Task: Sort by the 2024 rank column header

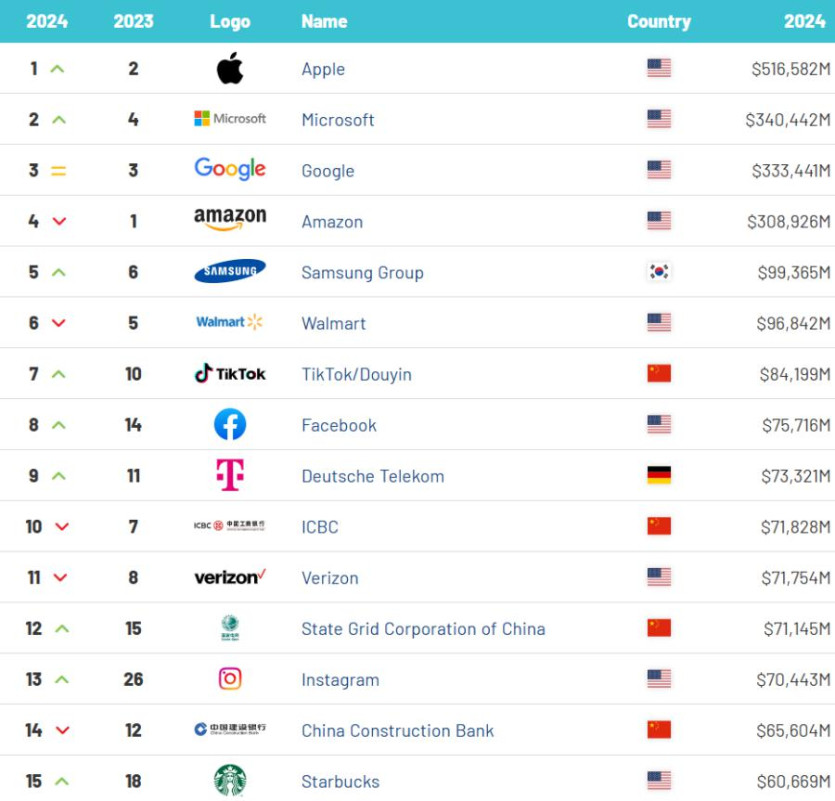Action: point(47,21)
